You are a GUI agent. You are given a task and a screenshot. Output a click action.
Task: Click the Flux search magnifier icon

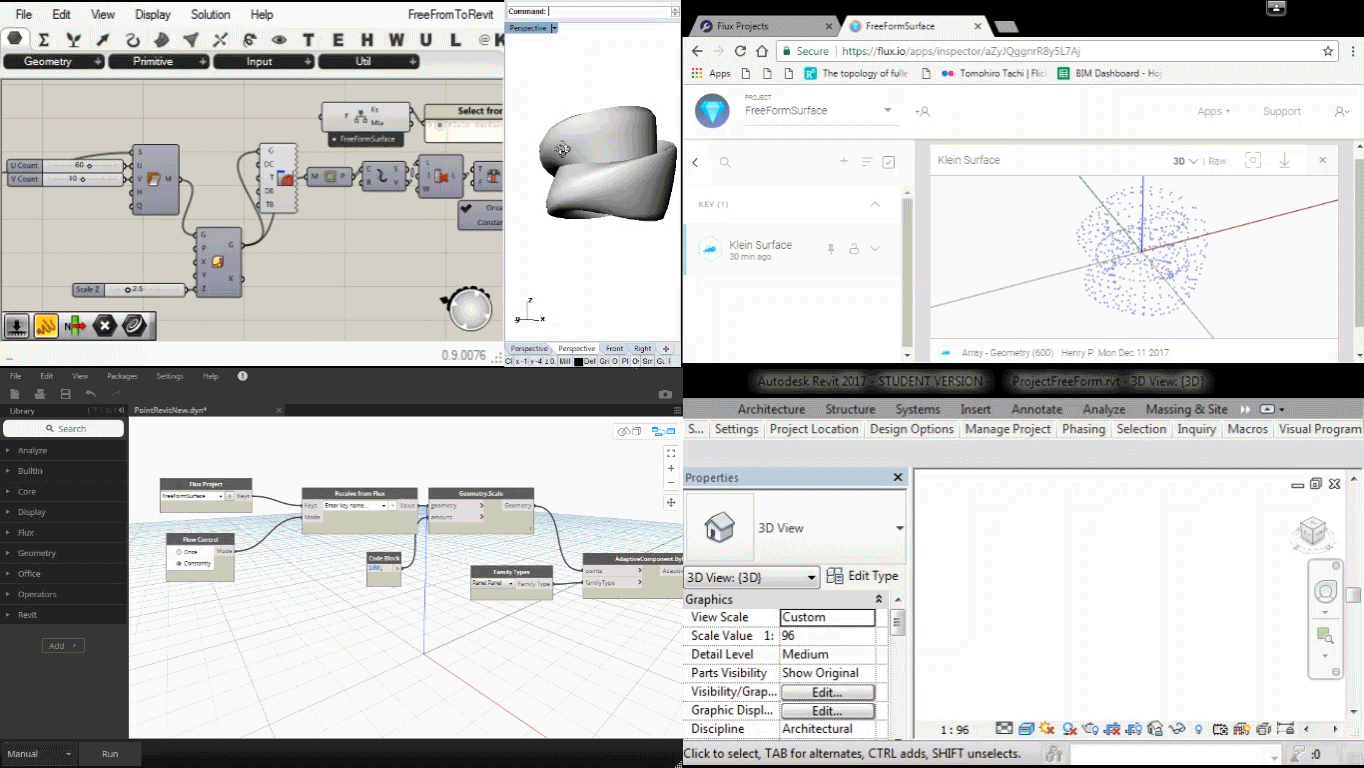click(x=725, y=162)
